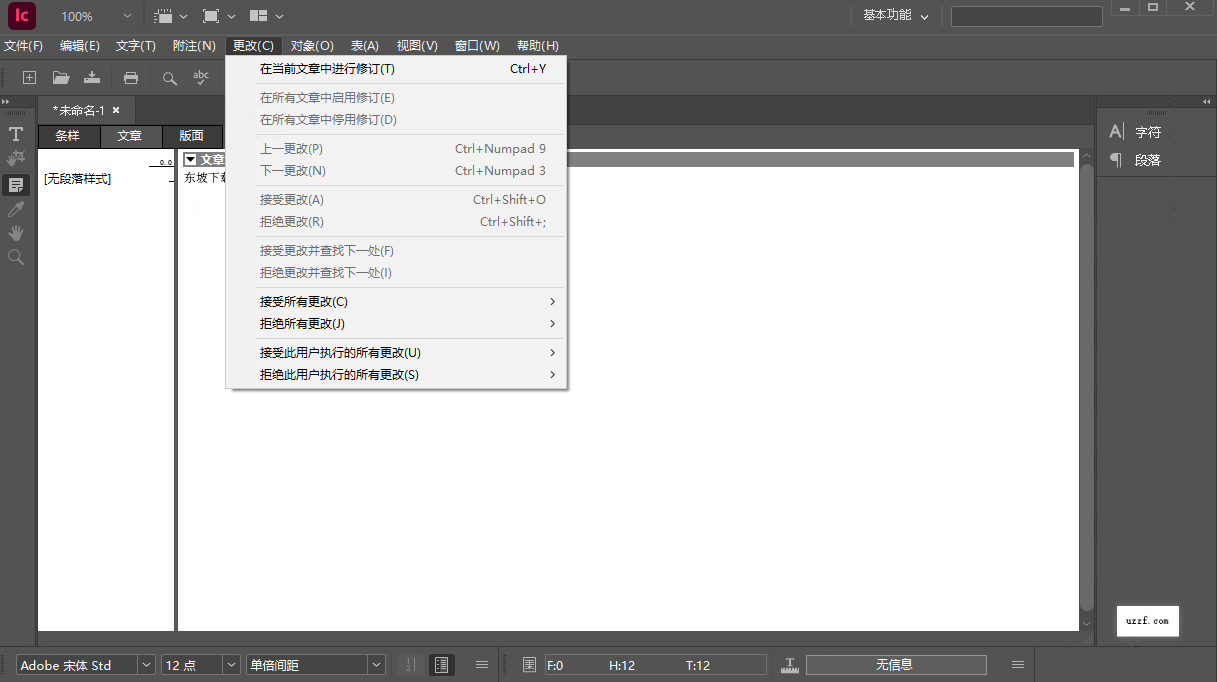The width and height of the screenshot is (1217, 682).
Task: Select the Eyedropper tool
Action: 15,208
